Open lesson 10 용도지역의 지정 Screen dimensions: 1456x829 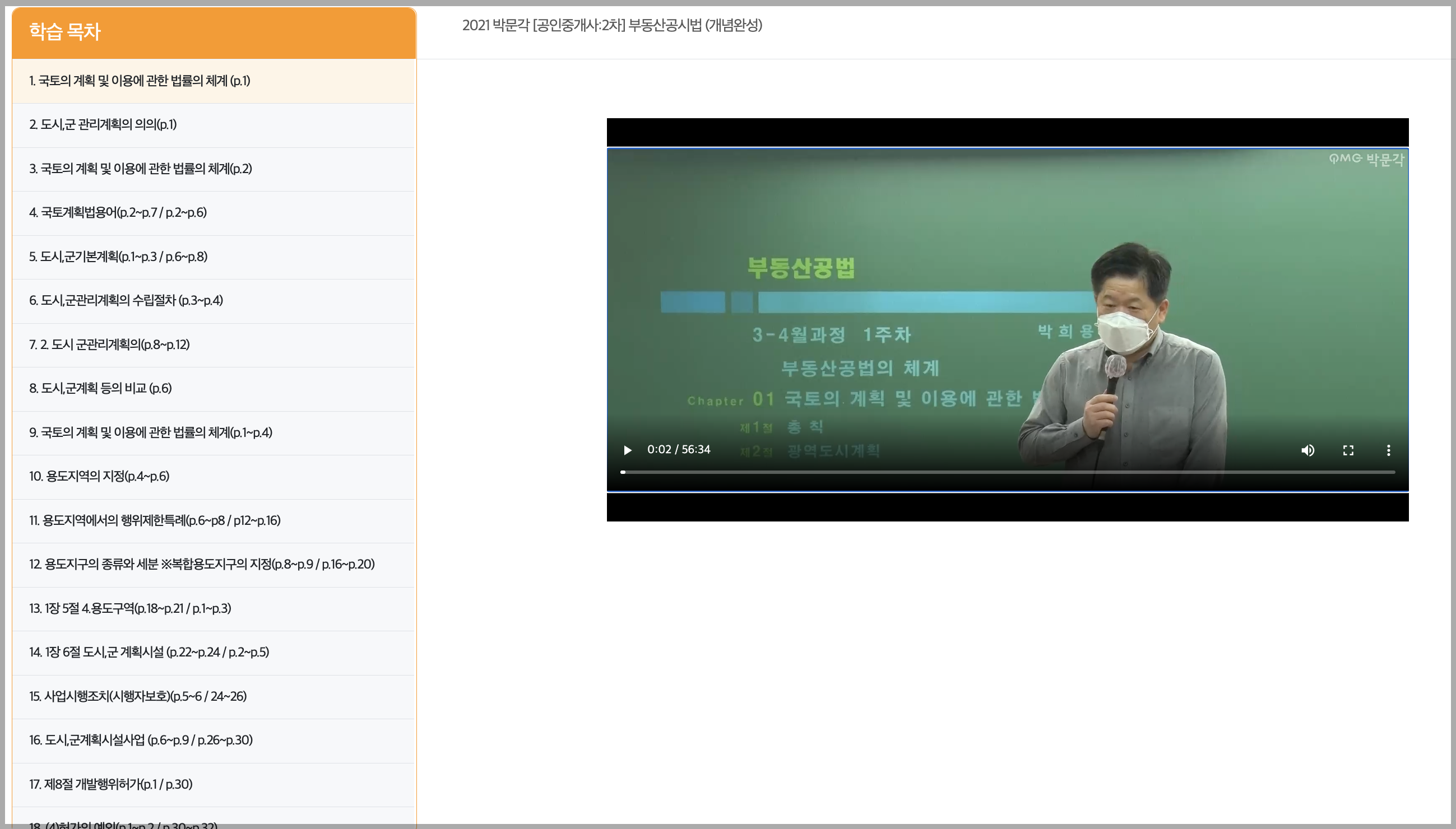click(99, 476)
